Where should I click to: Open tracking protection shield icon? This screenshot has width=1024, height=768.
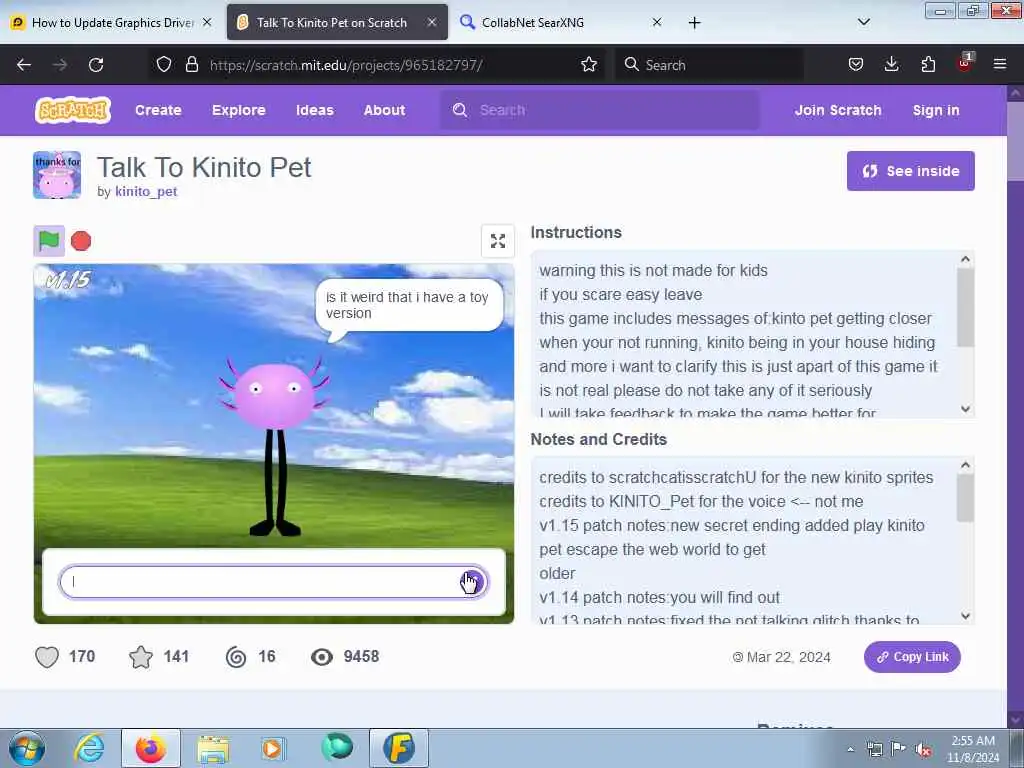point(164,64)
